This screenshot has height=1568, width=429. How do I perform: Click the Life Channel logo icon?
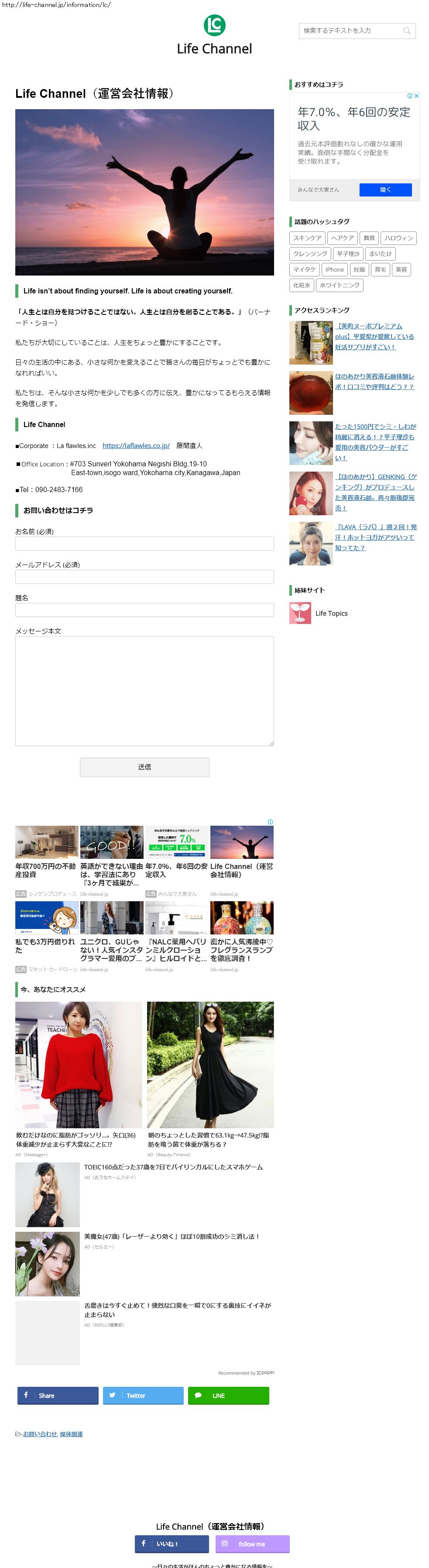pyautogui.click(x=214, y=25)
